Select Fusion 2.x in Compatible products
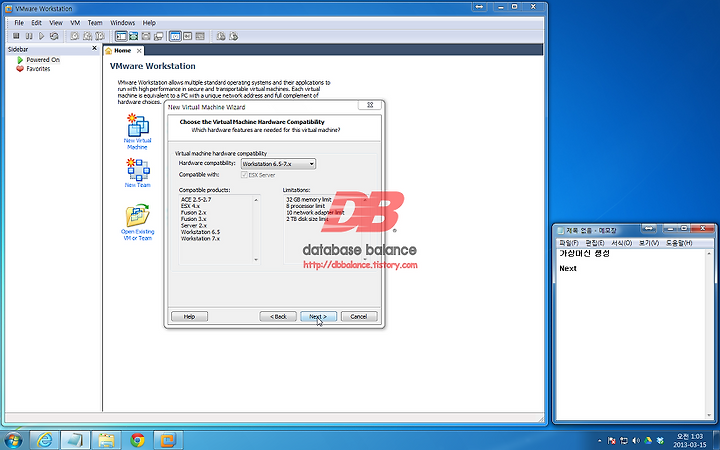Viewport: 720px width, 450px height. [193, 213]
